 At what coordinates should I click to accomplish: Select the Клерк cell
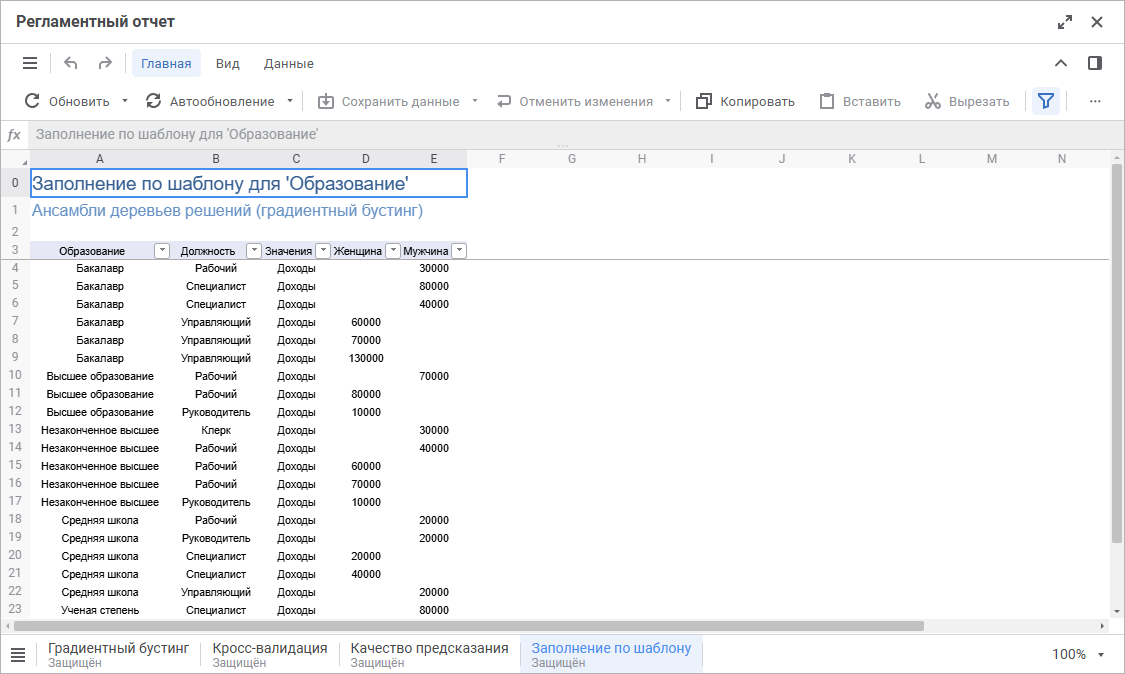216,430
